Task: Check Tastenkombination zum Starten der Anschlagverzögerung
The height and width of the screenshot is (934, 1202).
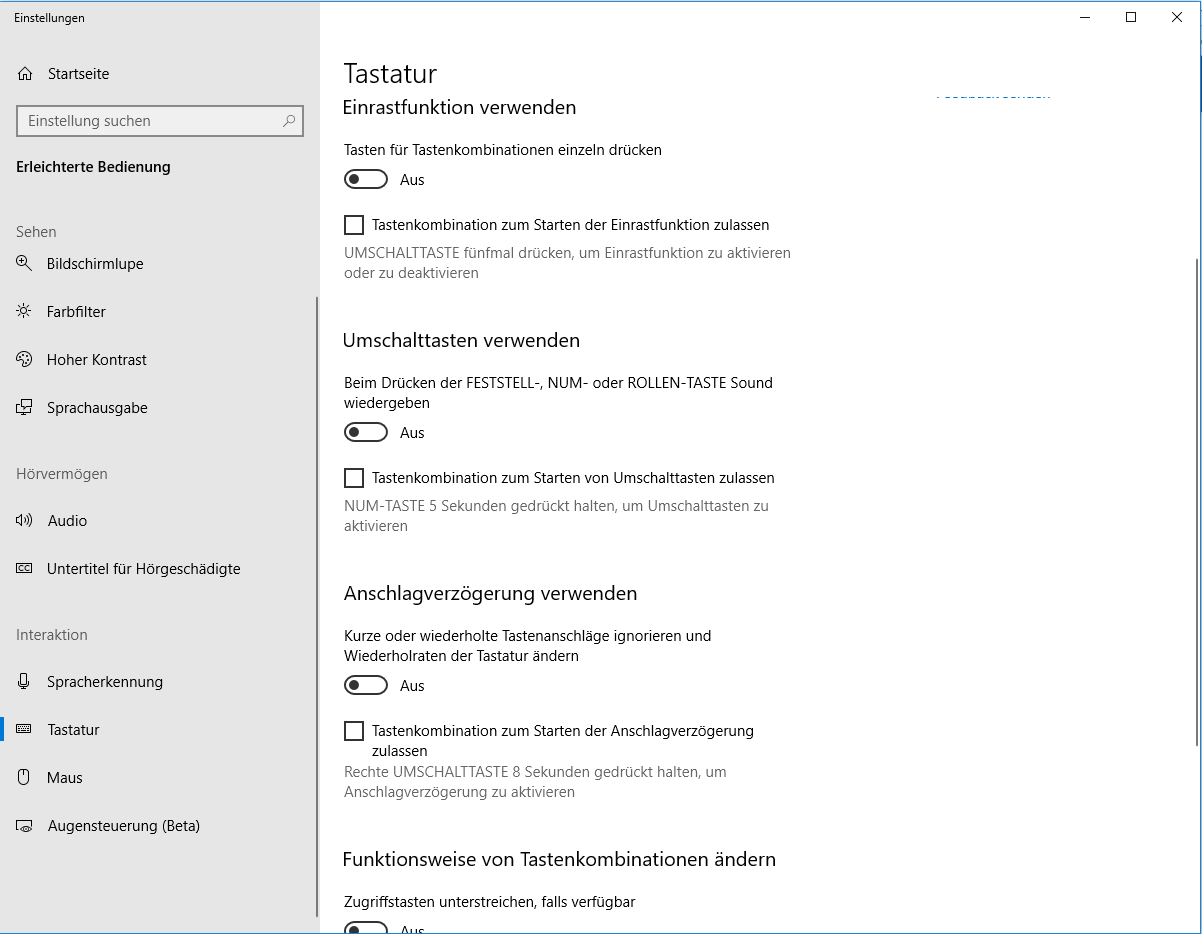Action: click(353, 731)
